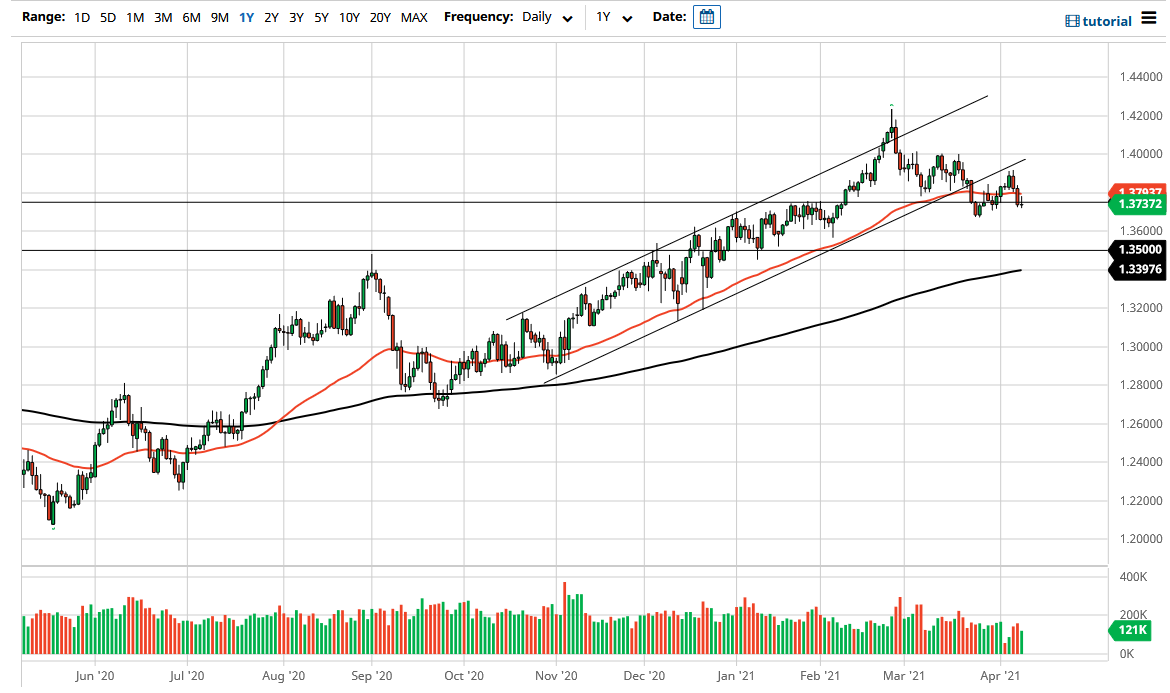Open the hamburger menu
The width and height of the screenshot is (1170, 693).
pos(1150,19)
